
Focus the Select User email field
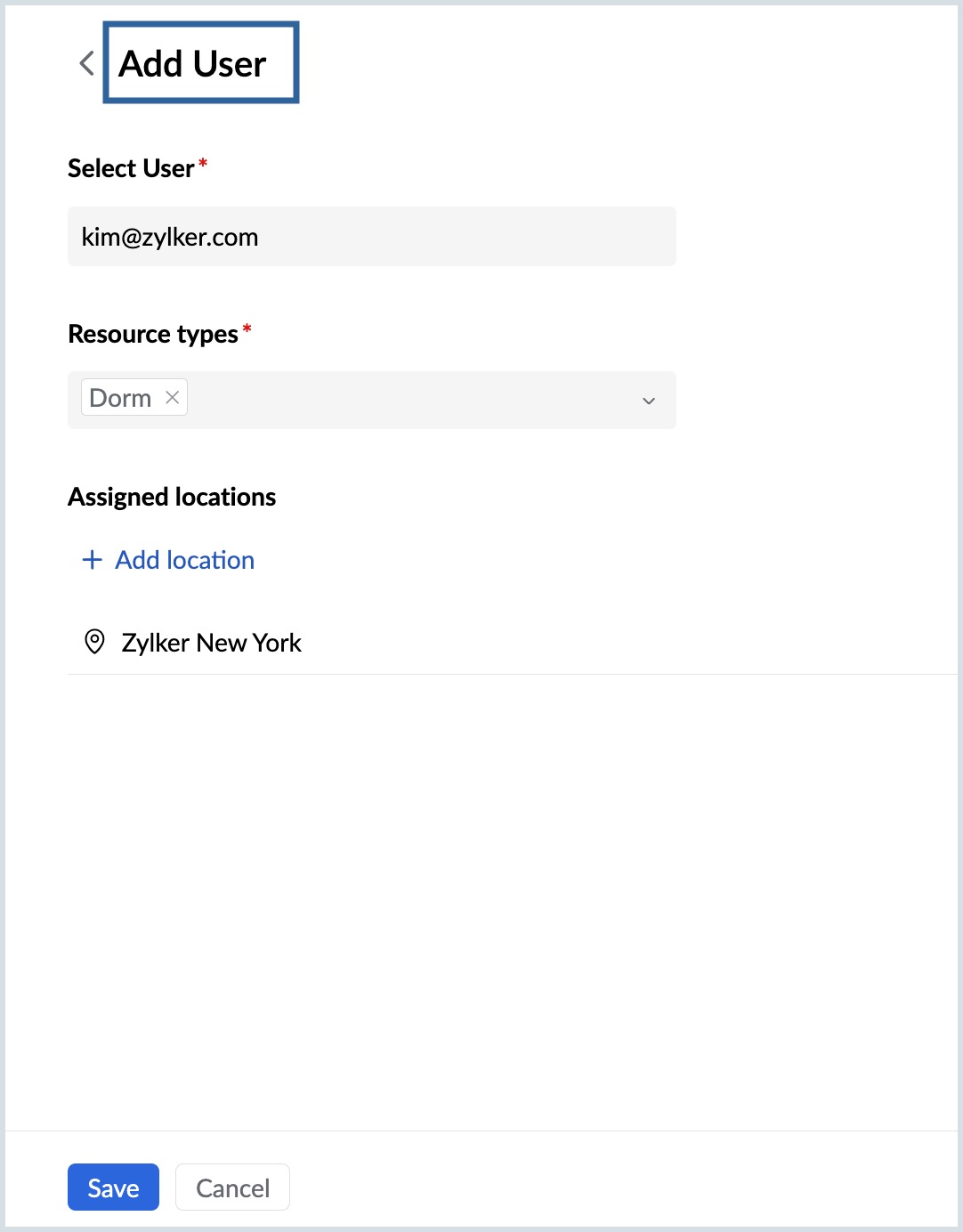coord(372,237)
